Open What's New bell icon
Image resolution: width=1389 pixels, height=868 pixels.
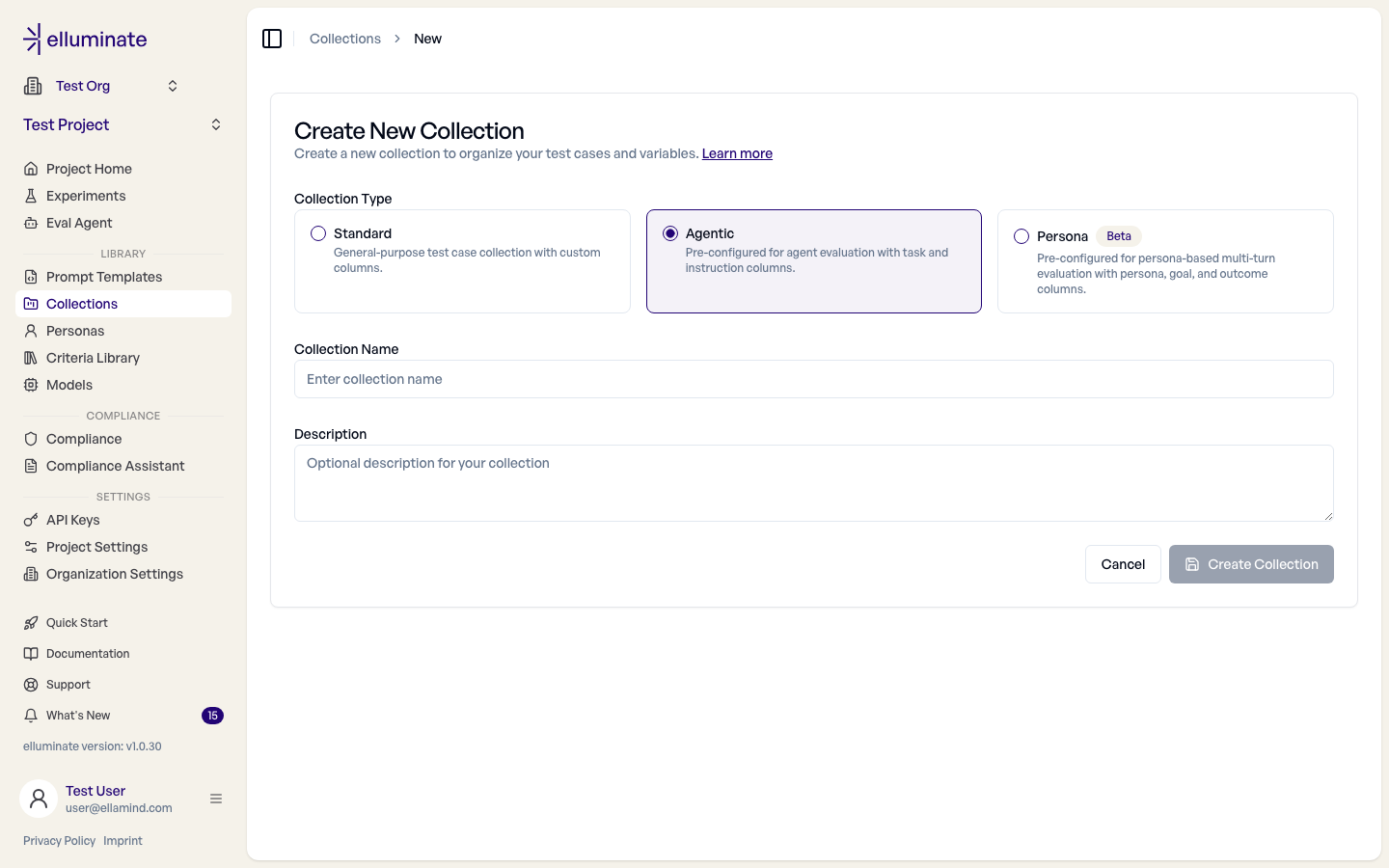(x=31, y=716)
